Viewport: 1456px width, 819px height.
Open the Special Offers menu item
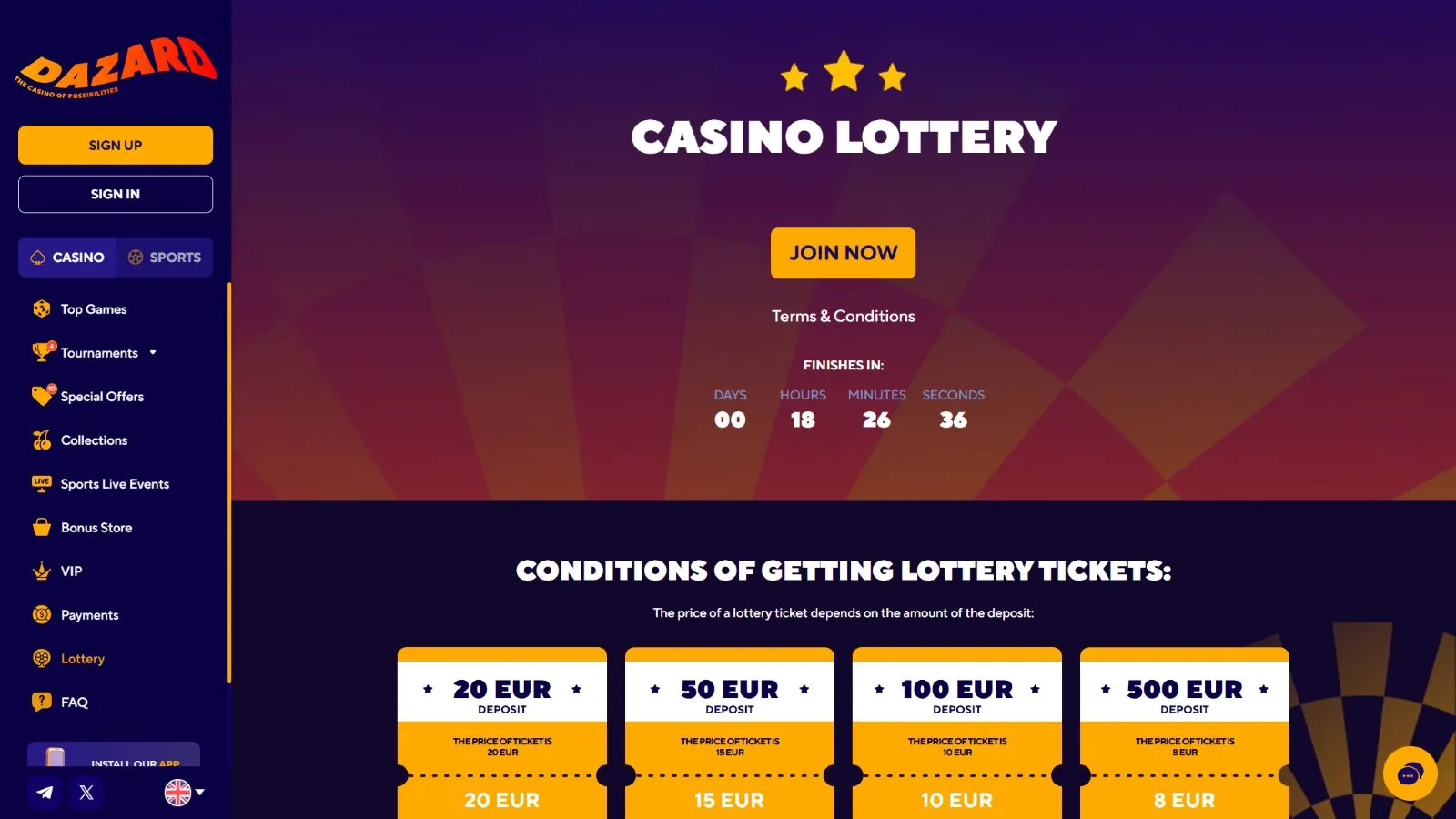point(102,397)
